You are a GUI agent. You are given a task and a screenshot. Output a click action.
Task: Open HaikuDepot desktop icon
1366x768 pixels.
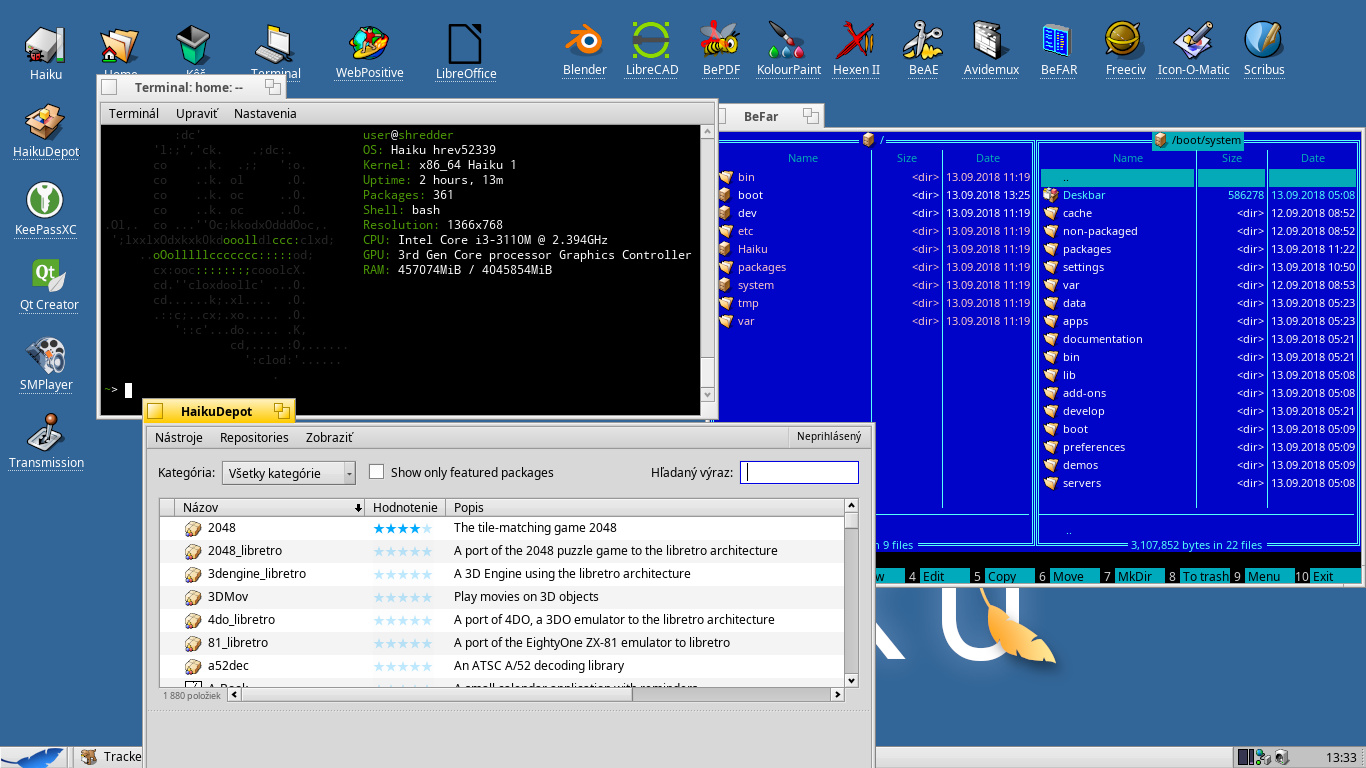tap(46, 122)
